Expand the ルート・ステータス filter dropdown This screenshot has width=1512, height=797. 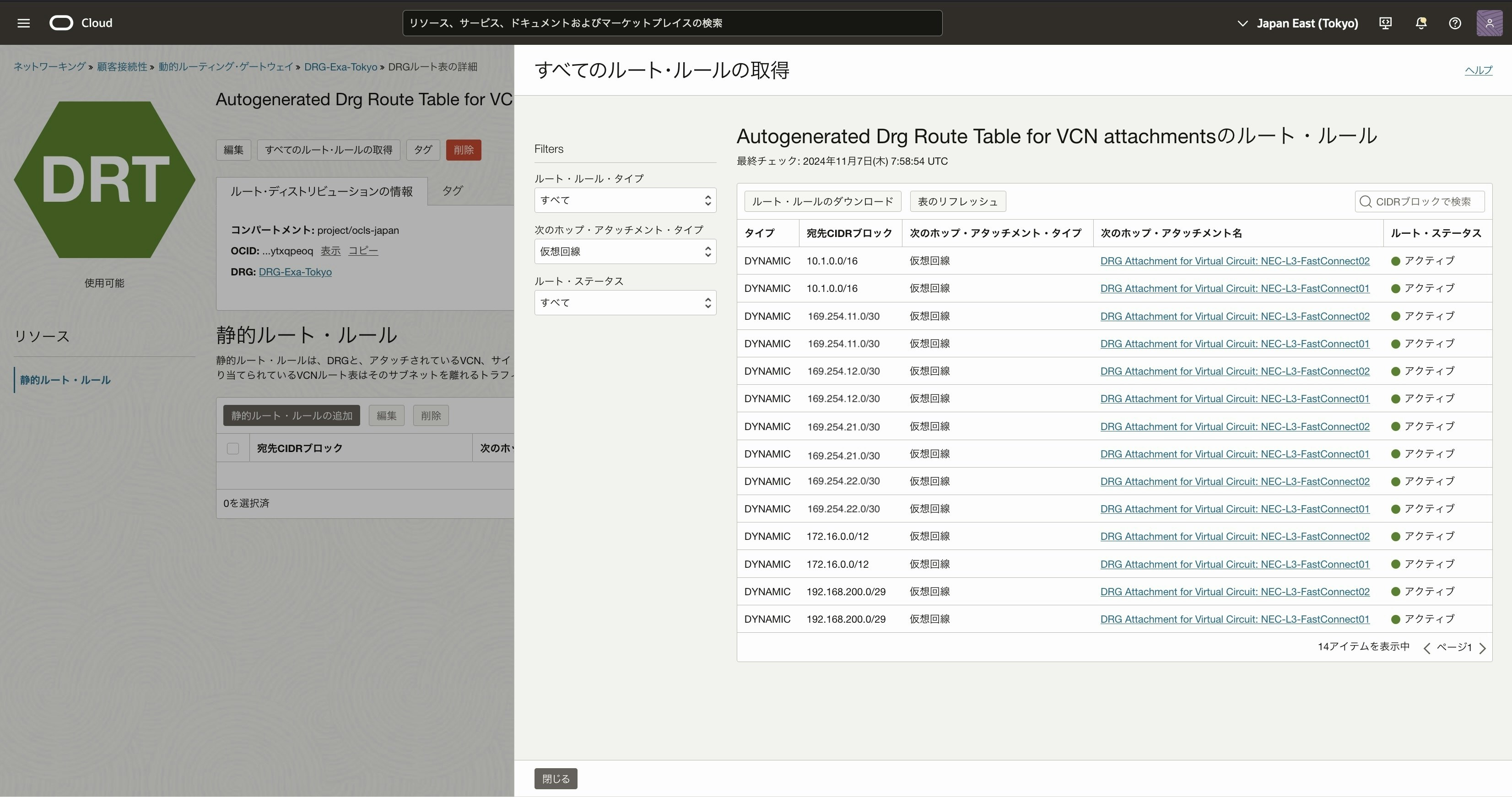click(x=625, y=303)
